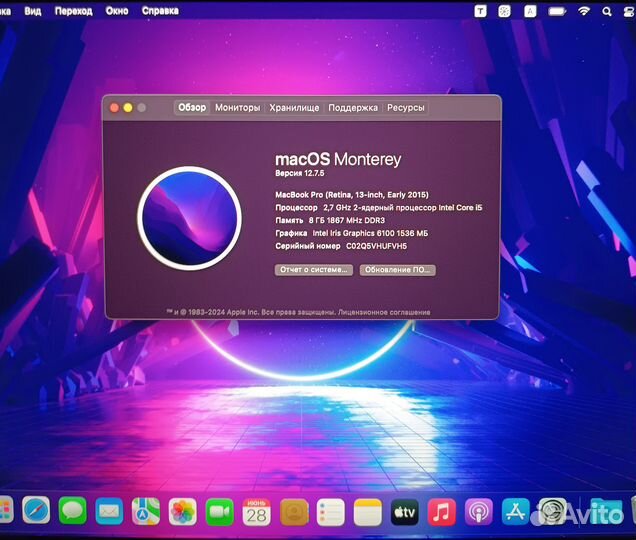Open Safari from the Dock
This screenshot has width=636, height=540.
pos(37,510)
